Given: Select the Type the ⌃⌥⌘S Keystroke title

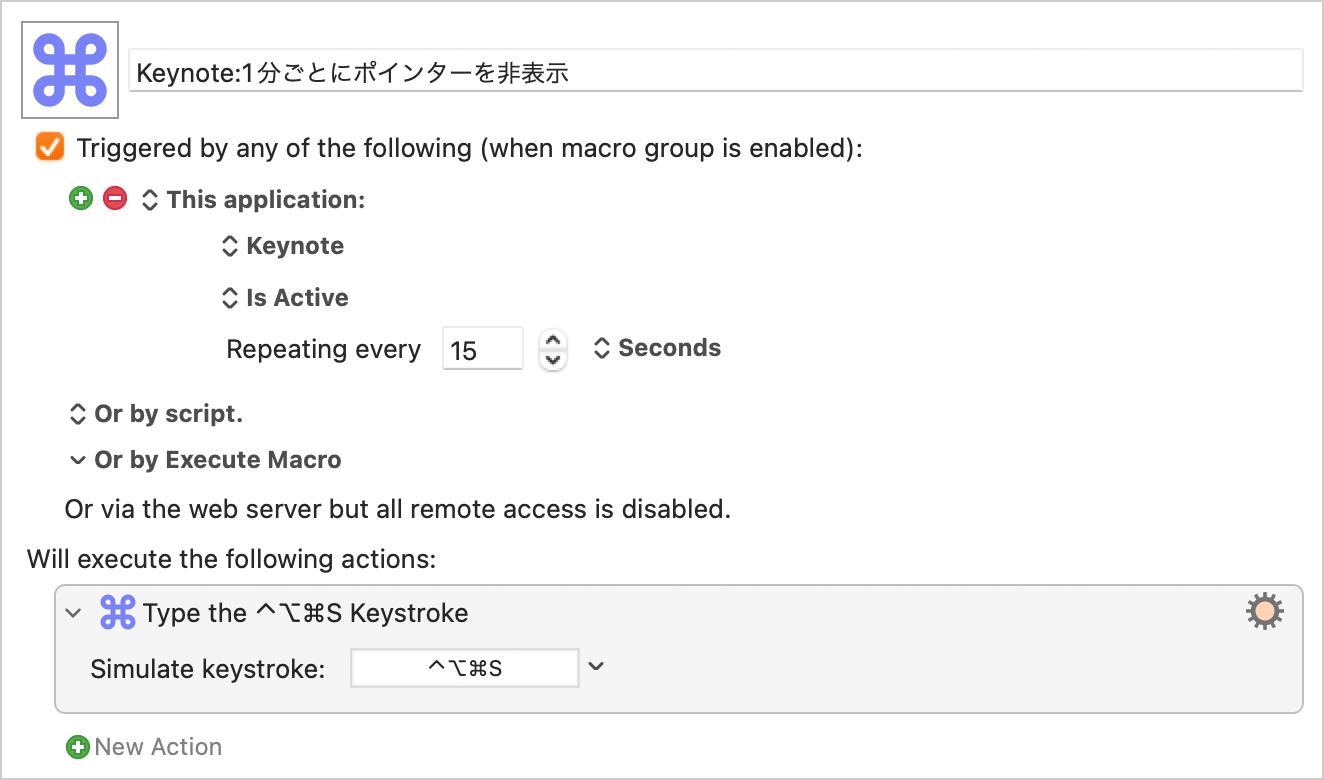Looking at the screenshot, I should coord(306,613).
